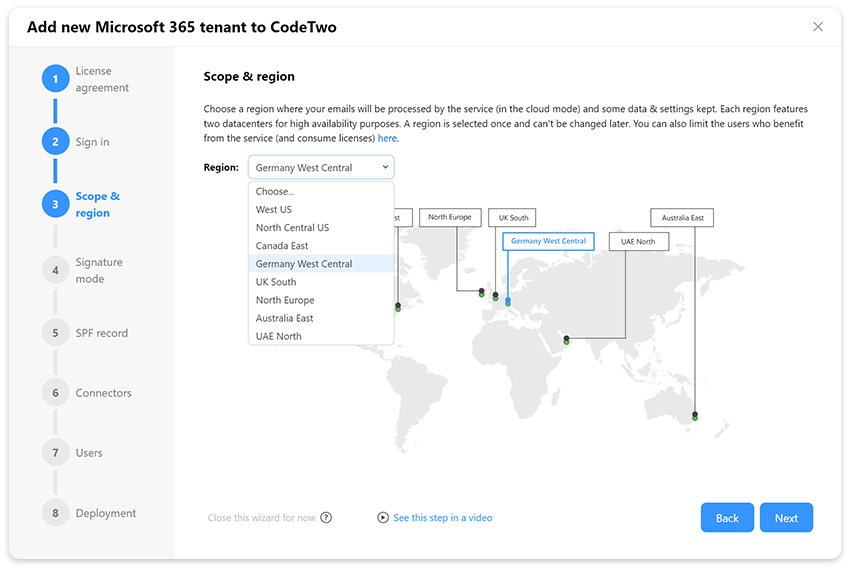Click the video play icon

pyautogui.click(x=383, y=518)
